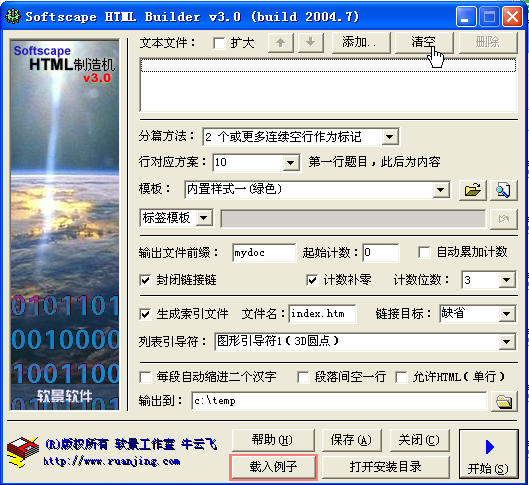The width and height of the screenshot is (529, 485).
Task: Preview template with magnifier icon
Action: [503, 191]
